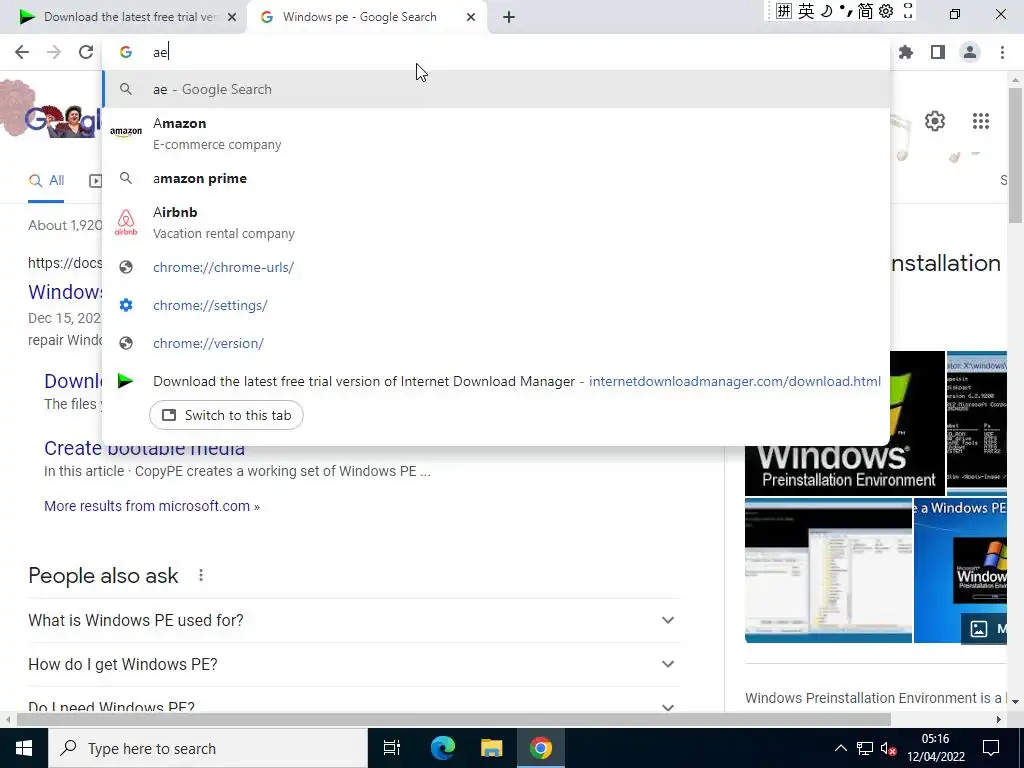Screen dimensions: 1024x768
Task: Open the Google apps grid icon
Action: (x=980, y=121)
